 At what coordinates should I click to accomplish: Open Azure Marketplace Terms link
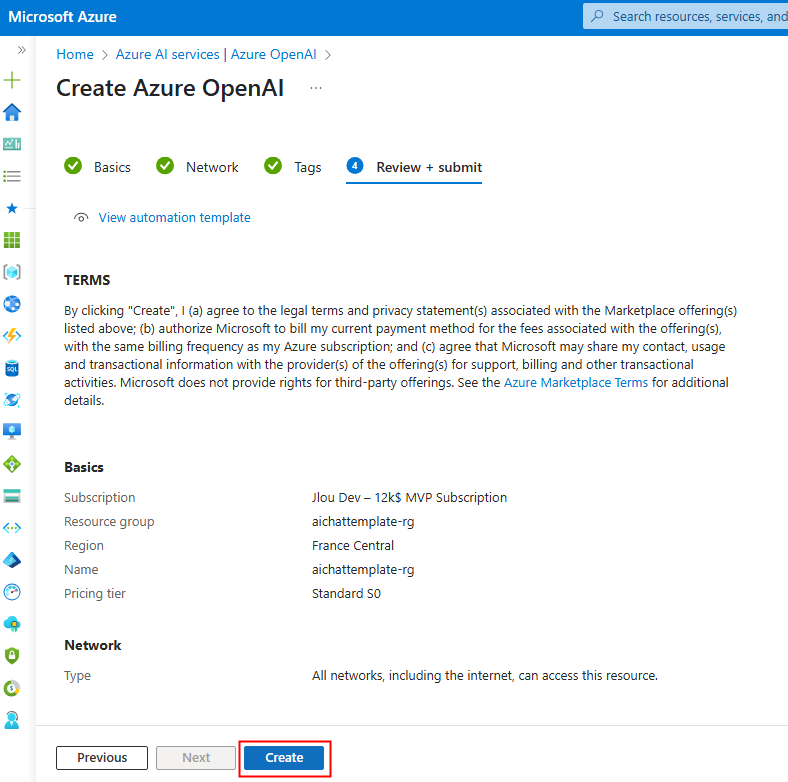[x=576, y=382]
